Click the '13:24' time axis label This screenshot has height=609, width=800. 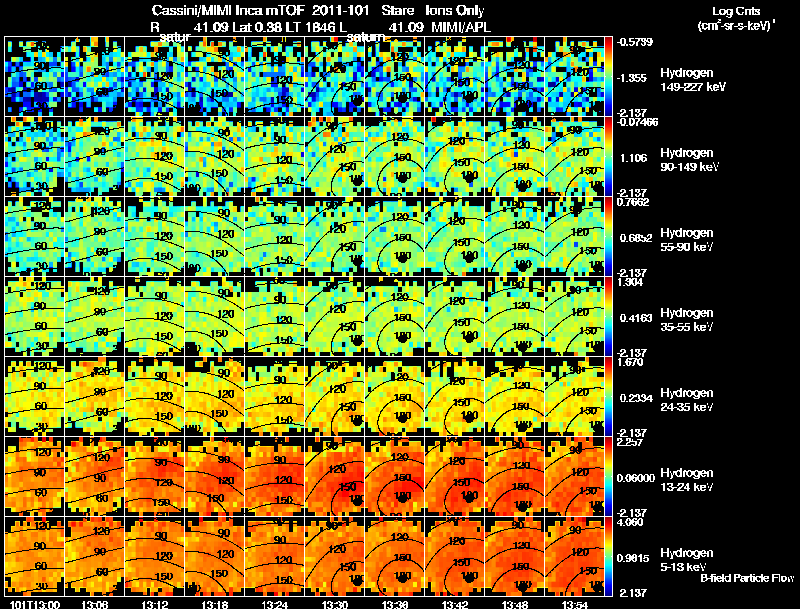point(274,605)
